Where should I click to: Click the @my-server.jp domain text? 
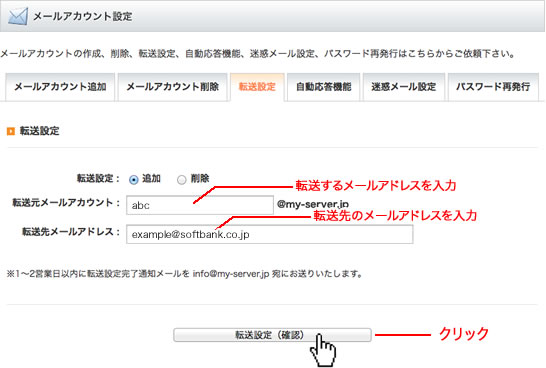click(313, 204)
